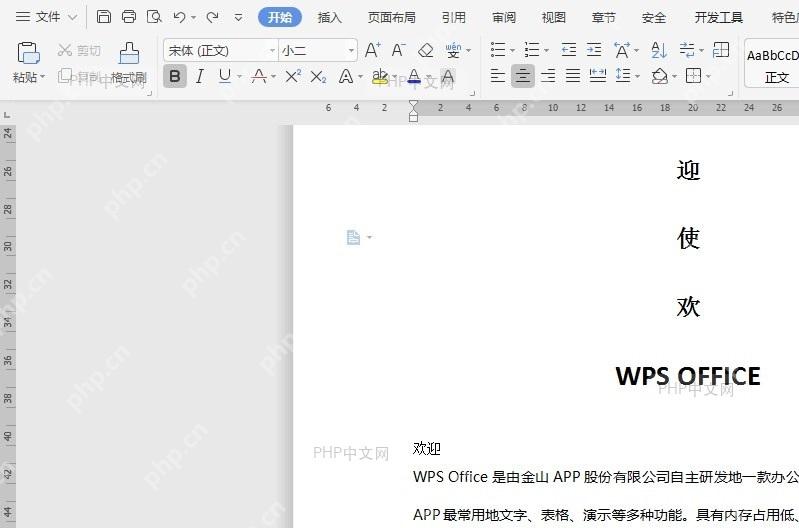This screenshot has width=799, height=528.
Task: Open the line spacing dropdown arrow
Action: (x=637, y=76)
